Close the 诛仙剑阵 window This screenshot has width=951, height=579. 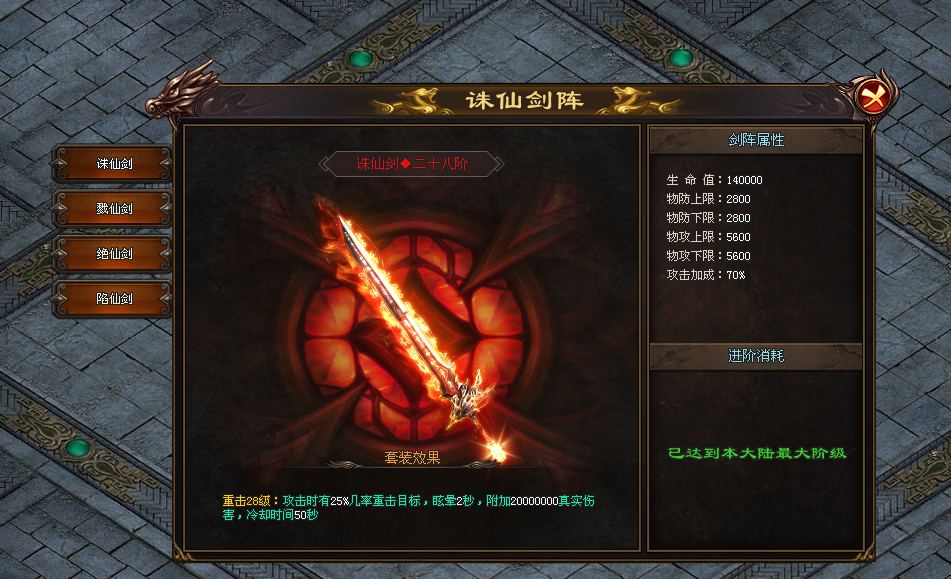coord(872,96)
